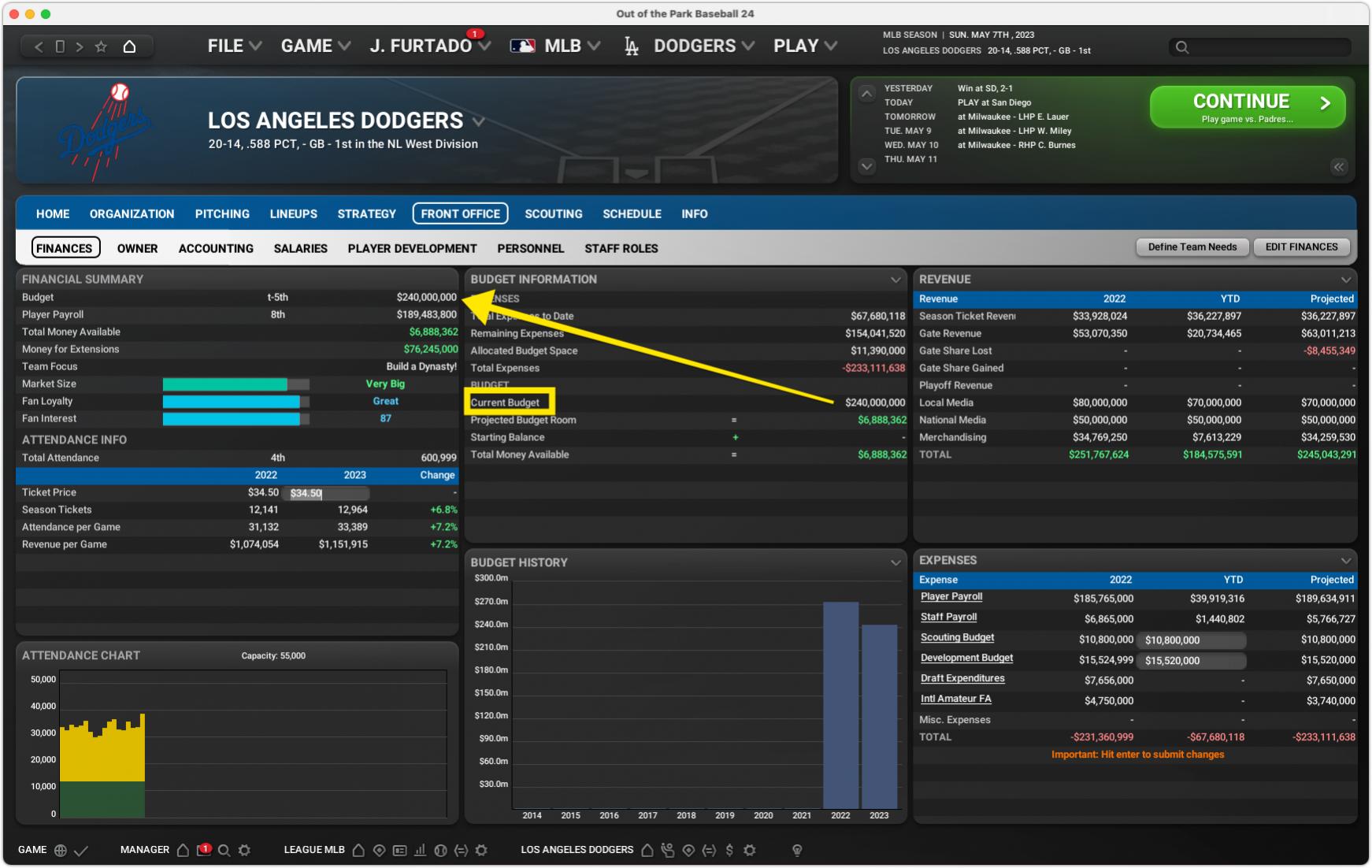Viewport: 1372px width, 868px height.
Task: Click the Edit Finances button
Action: [1301, 247]
